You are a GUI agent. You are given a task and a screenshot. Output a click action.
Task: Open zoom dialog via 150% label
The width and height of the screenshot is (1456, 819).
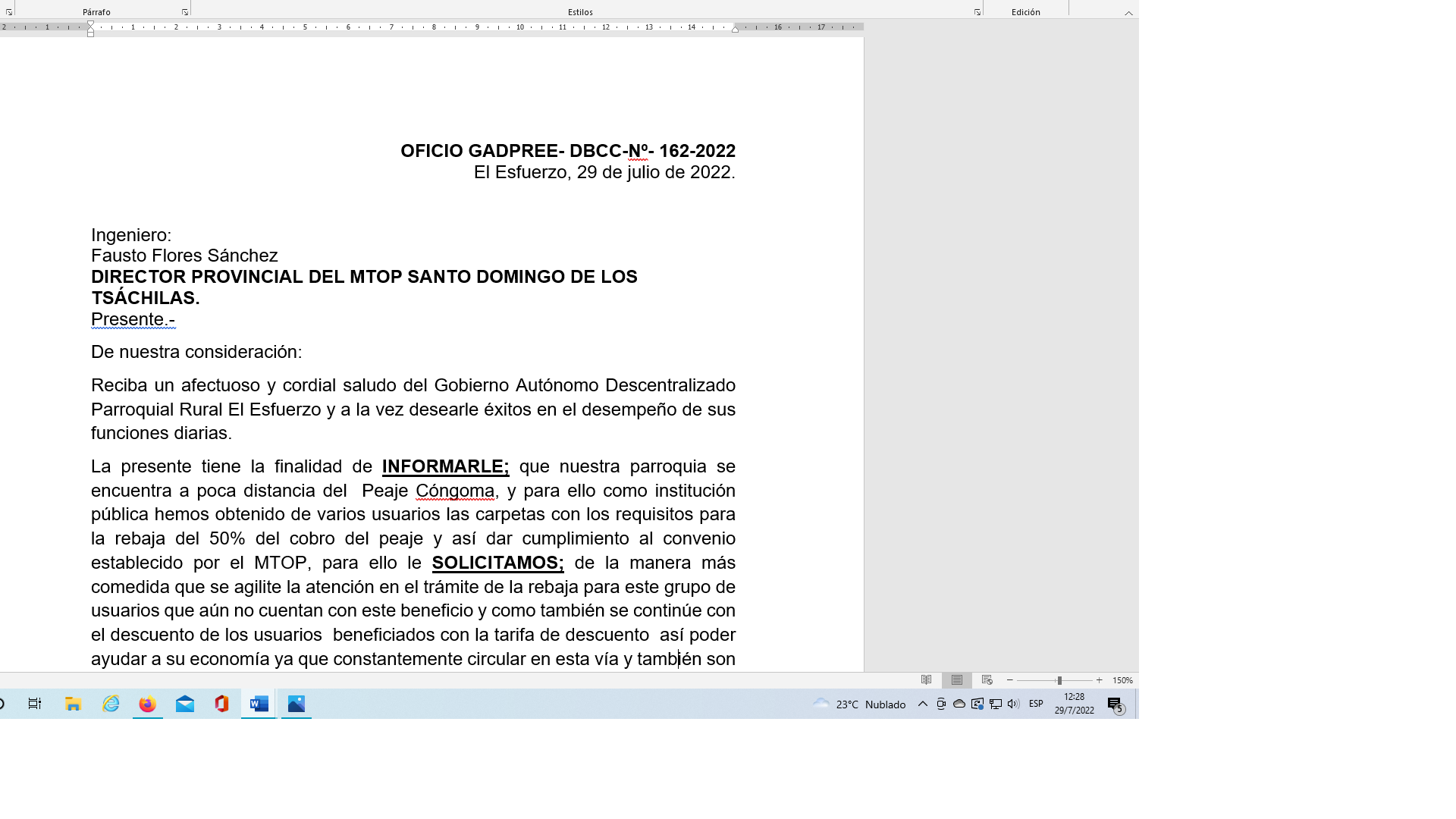point(1122,680)
